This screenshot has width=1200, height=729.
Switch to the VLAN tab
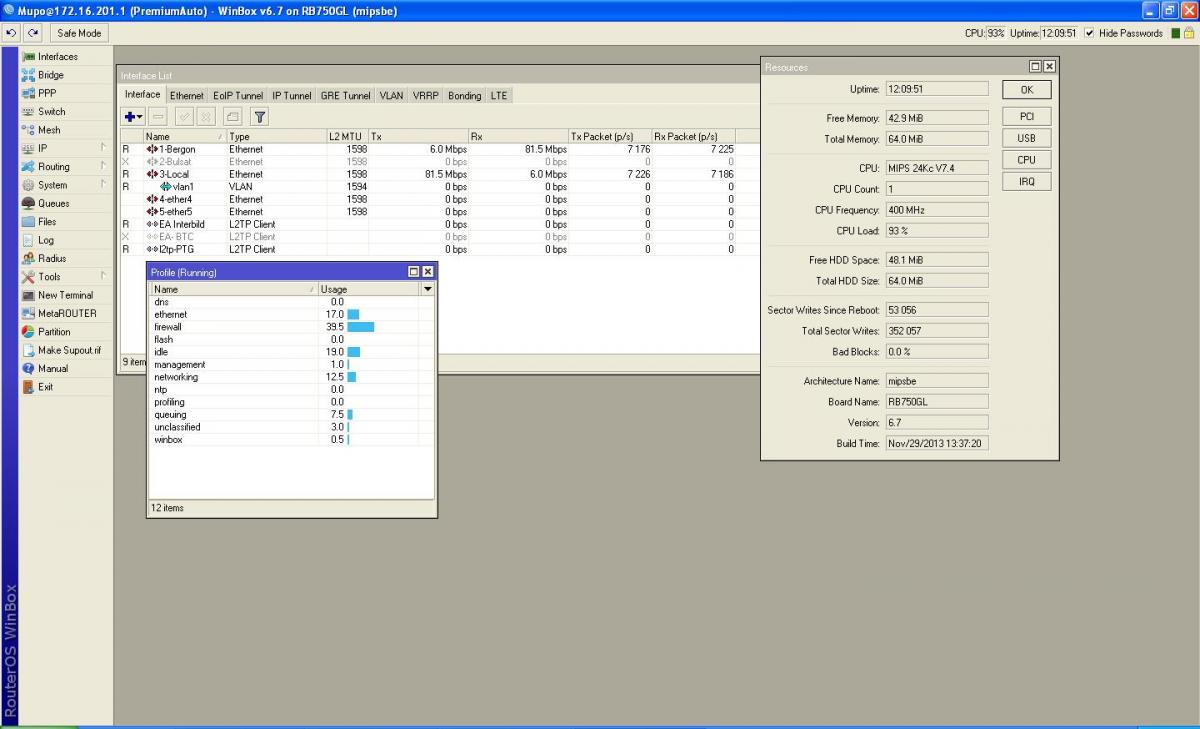pyautogui.click(x=391, y=96)
